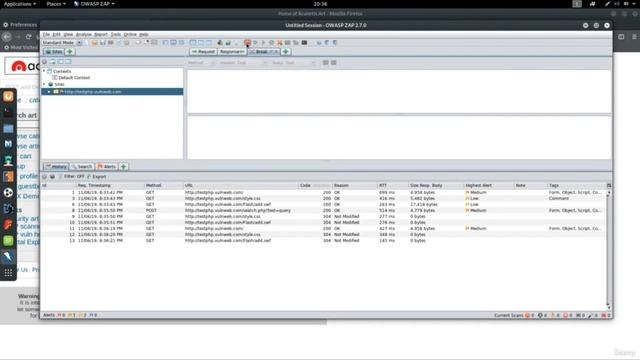Toggle the Break tab
The width and height of the screenshot is (640, 360).
point(264,52)
